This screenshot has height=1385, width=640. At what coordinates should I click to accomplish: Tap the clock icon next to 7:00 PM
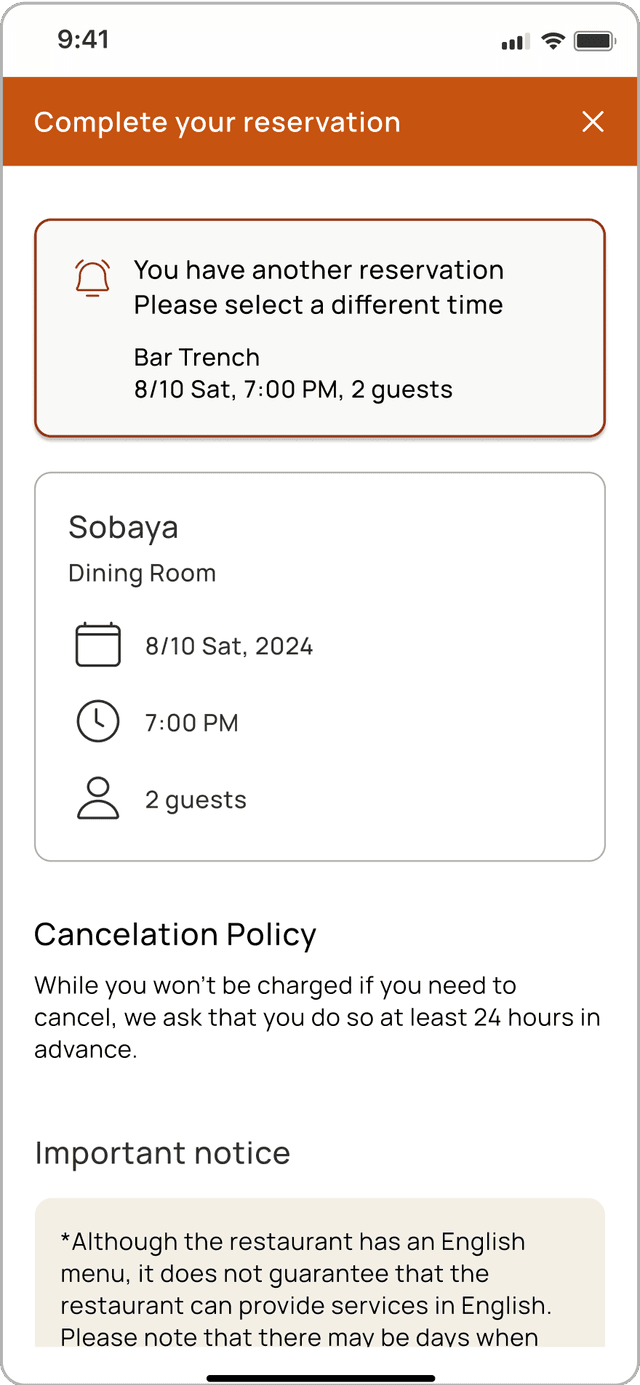click(98, 721)
